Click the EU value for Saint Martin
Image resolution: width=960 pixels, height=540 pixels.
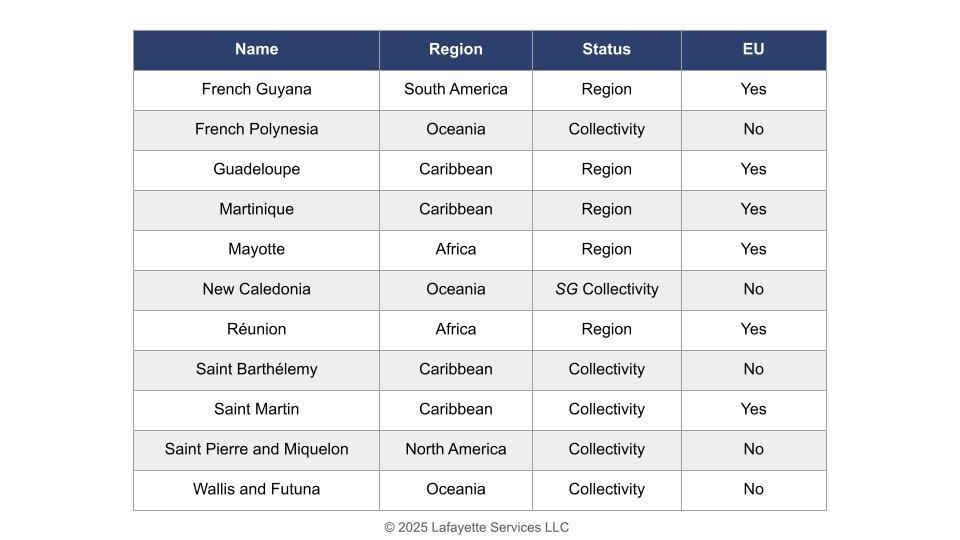pyautogui.click(x=753, y=409)
